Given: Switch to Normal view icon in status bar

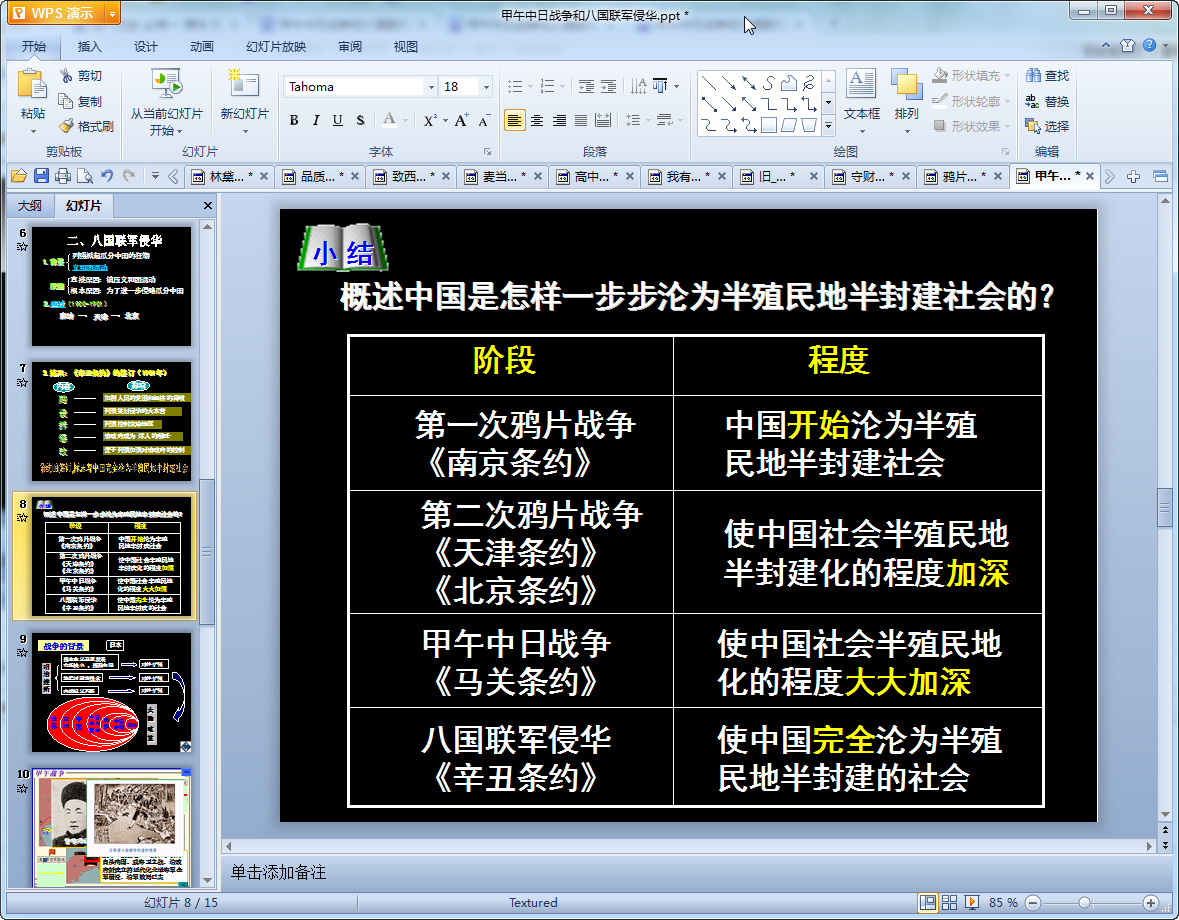Looking at the screenshot, I should [x=928, y=903].
